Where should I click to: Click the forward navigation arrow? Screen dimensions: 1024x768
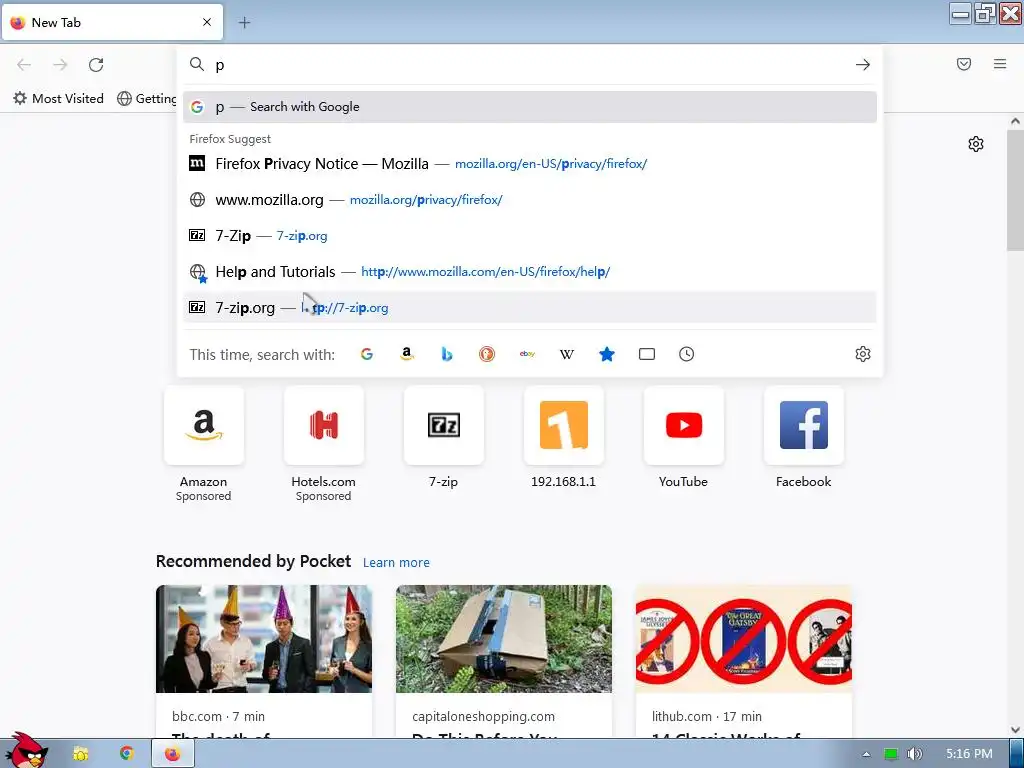pyautogui.click(x=60, y=65)
